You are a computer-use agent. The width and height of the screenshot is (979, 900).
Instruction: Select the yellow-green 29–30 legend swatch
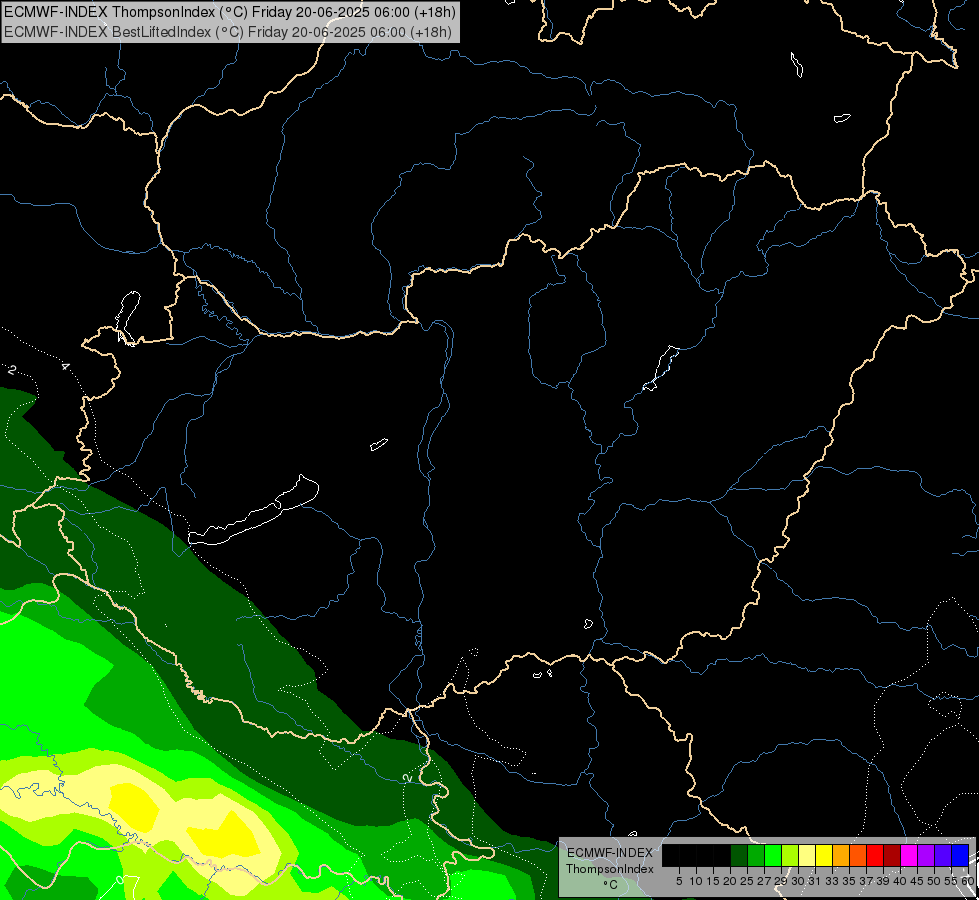[x=790, y=855]
